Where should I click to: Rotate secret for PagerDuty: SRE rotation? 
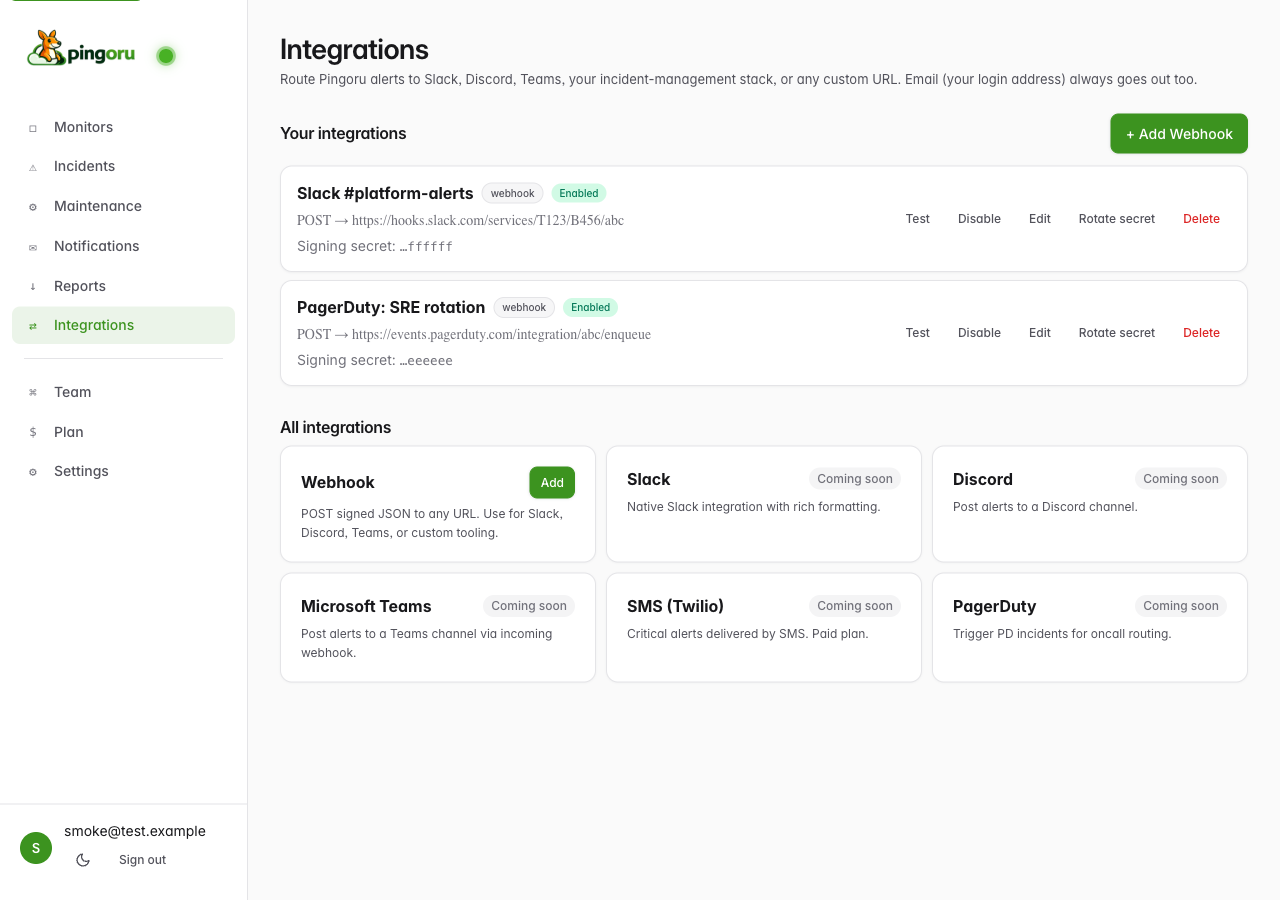click(x=1116, y=332)
